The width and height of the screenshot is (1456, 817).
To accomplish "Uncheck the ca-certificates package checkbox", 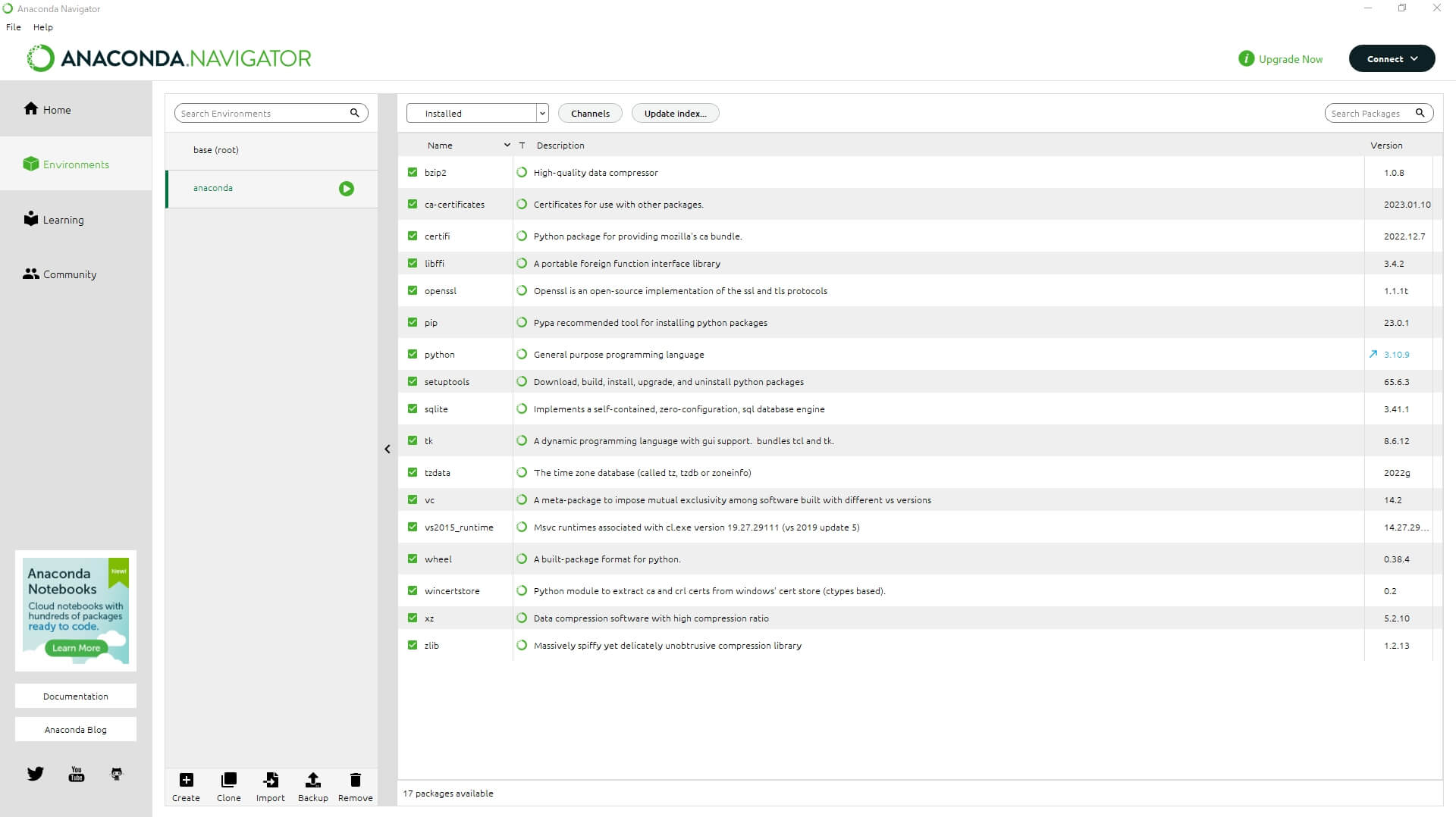I will pyautogui.click(x=413, y=204).
